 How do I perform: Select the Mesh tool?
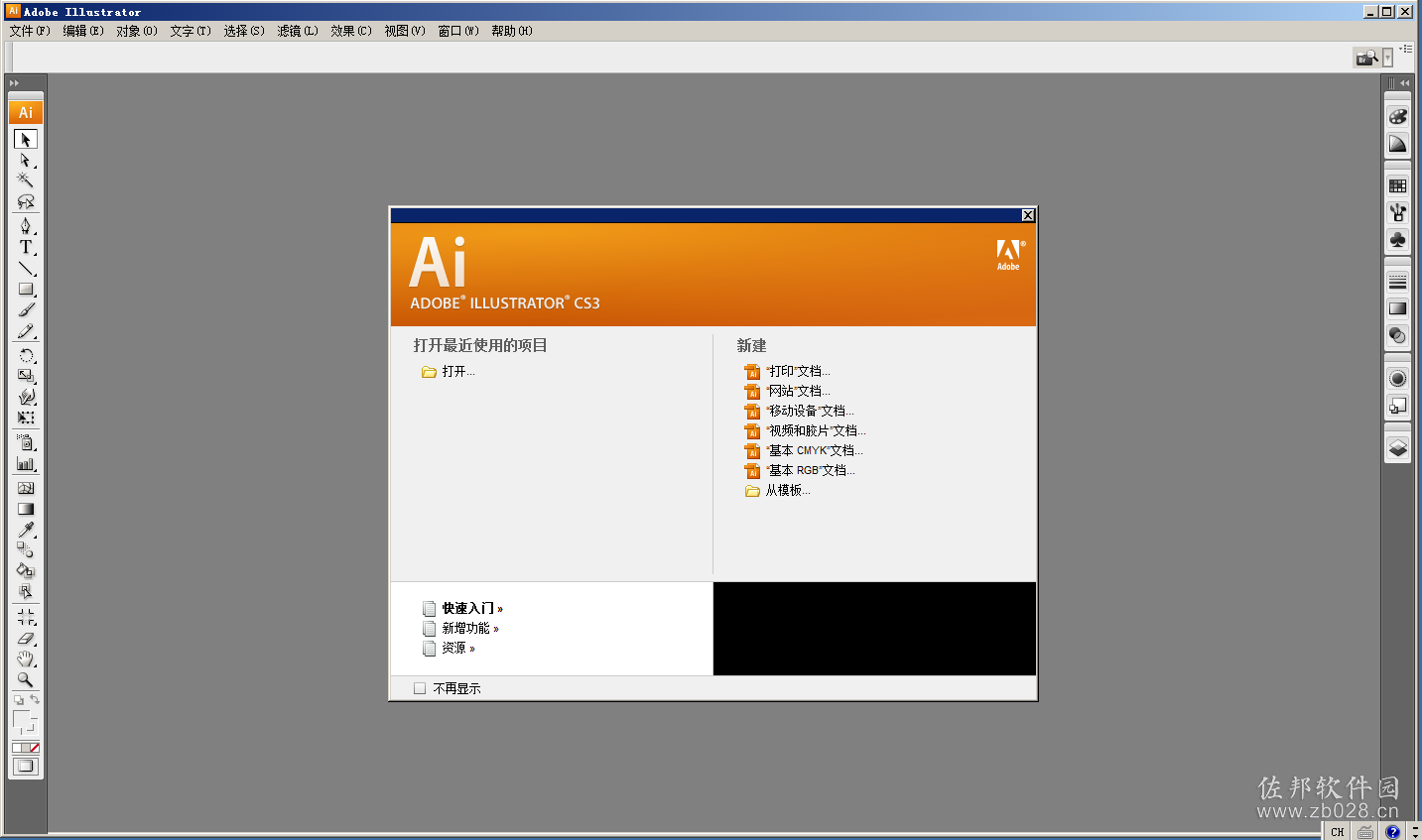(x=26, y=488)
